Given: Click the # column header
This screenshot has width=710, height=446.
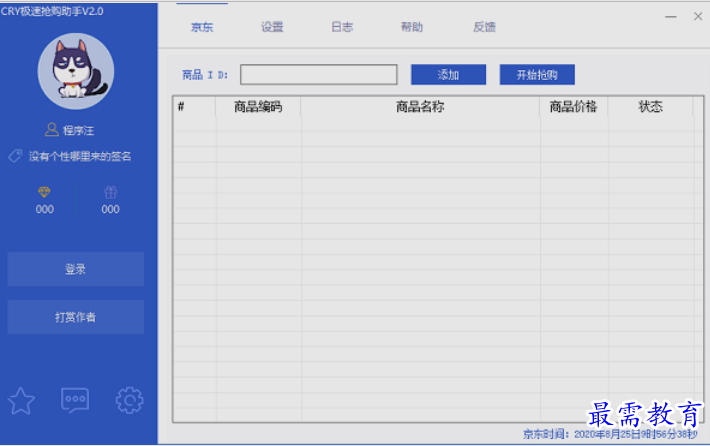Looking at the screenshot, I should pos(194,107).
